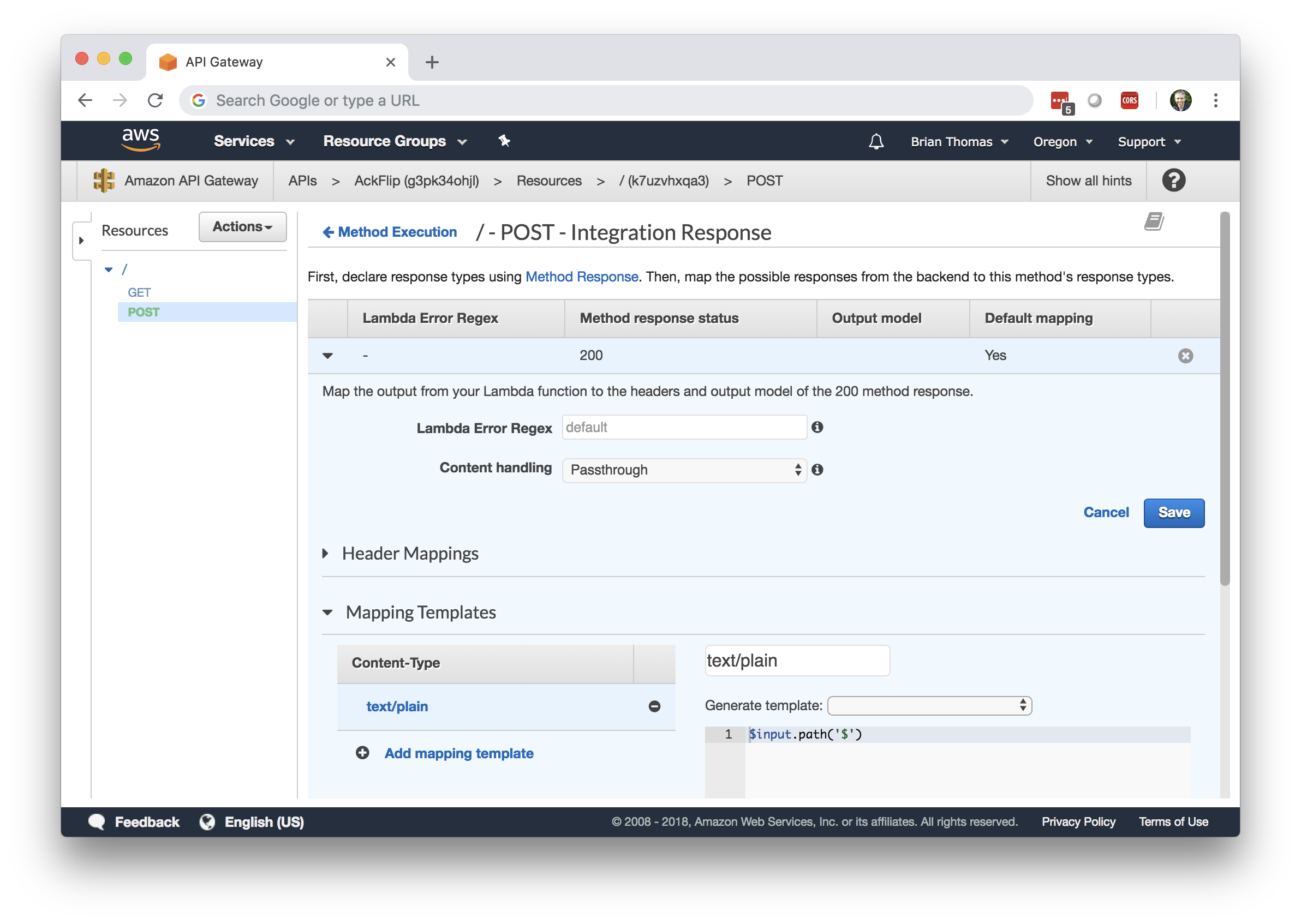This screenshot has width=1301, height=924.
Task: Click the pin shortcut icon in AWS navbar
Action: click(504, 141)
